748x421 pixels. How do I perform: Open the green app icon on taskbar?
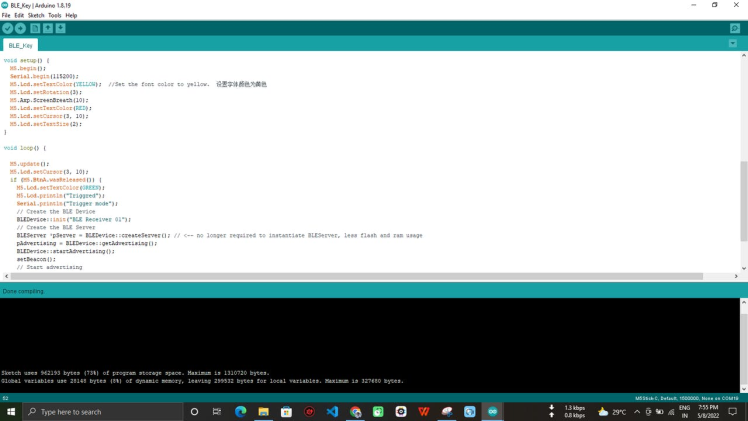pyautogui.click(x=378, y=411)
